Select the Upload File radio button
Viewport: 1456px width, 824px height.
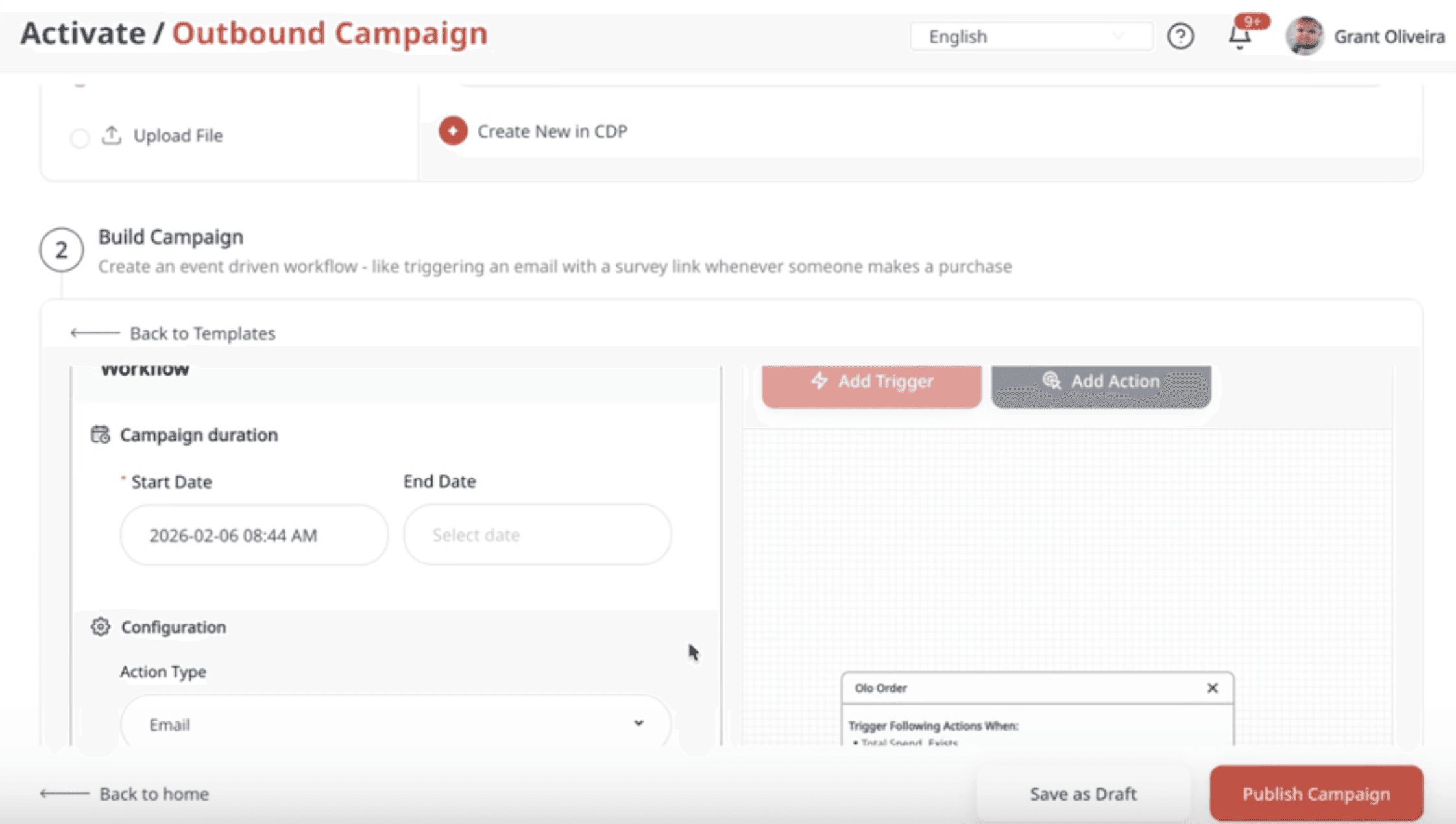coord(80,138)
